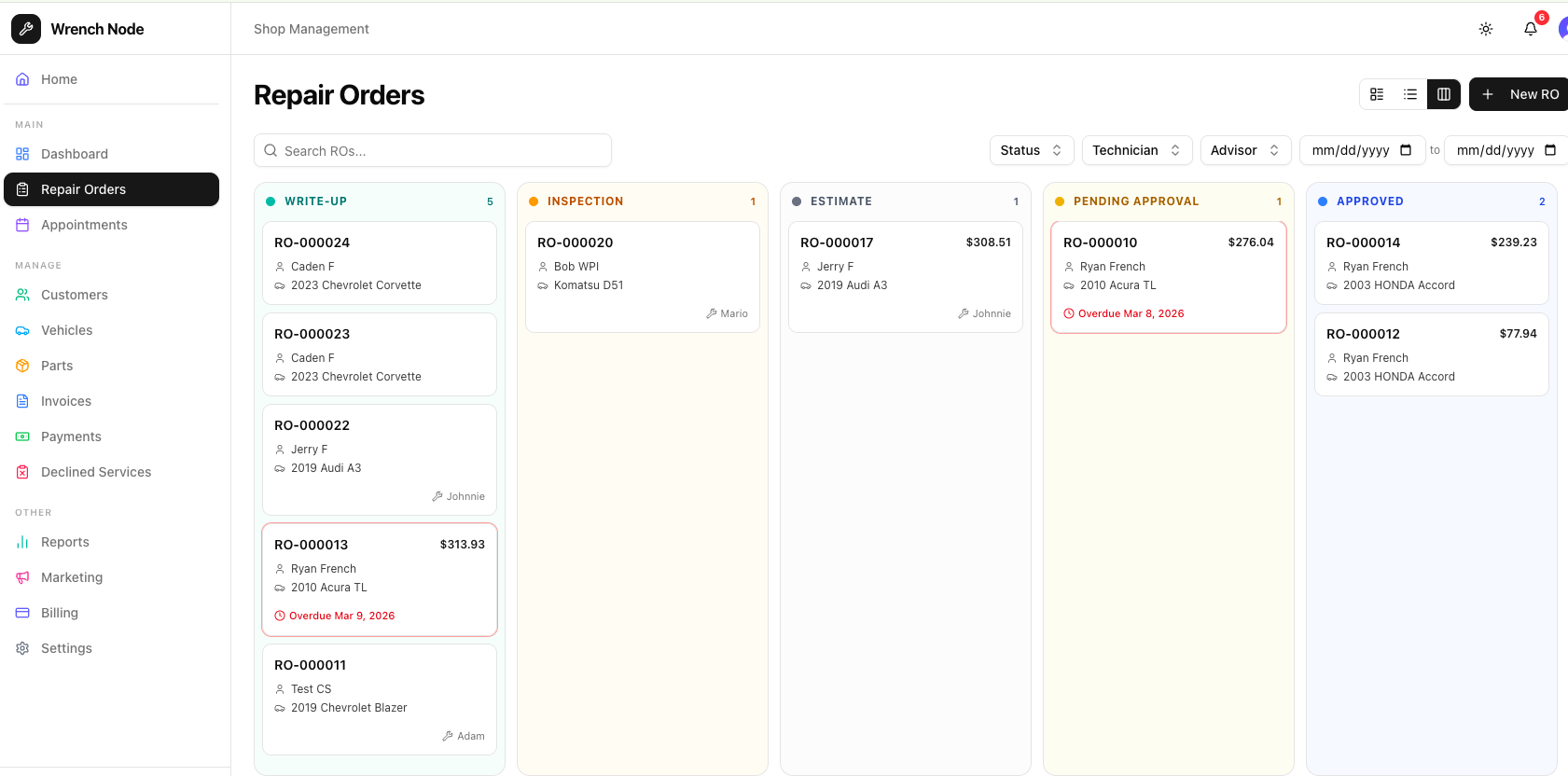Open the Marketing megaphone icon

click(x=22, y=577)
